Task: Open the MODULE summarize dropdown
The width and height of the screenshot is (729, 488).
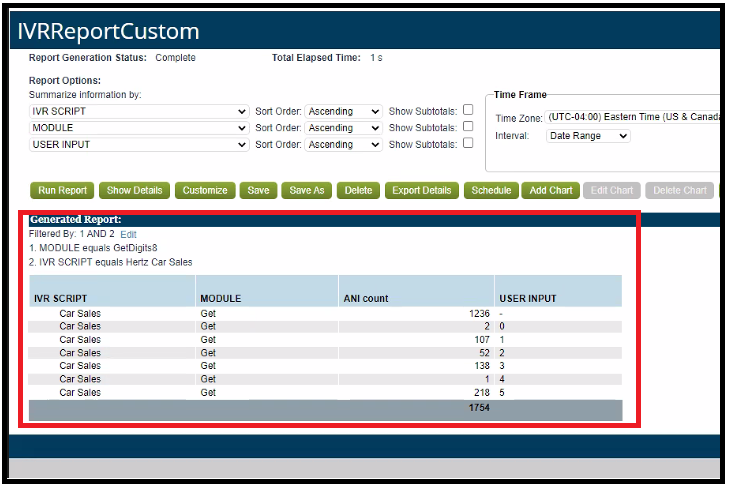Action: coord(139,128)
